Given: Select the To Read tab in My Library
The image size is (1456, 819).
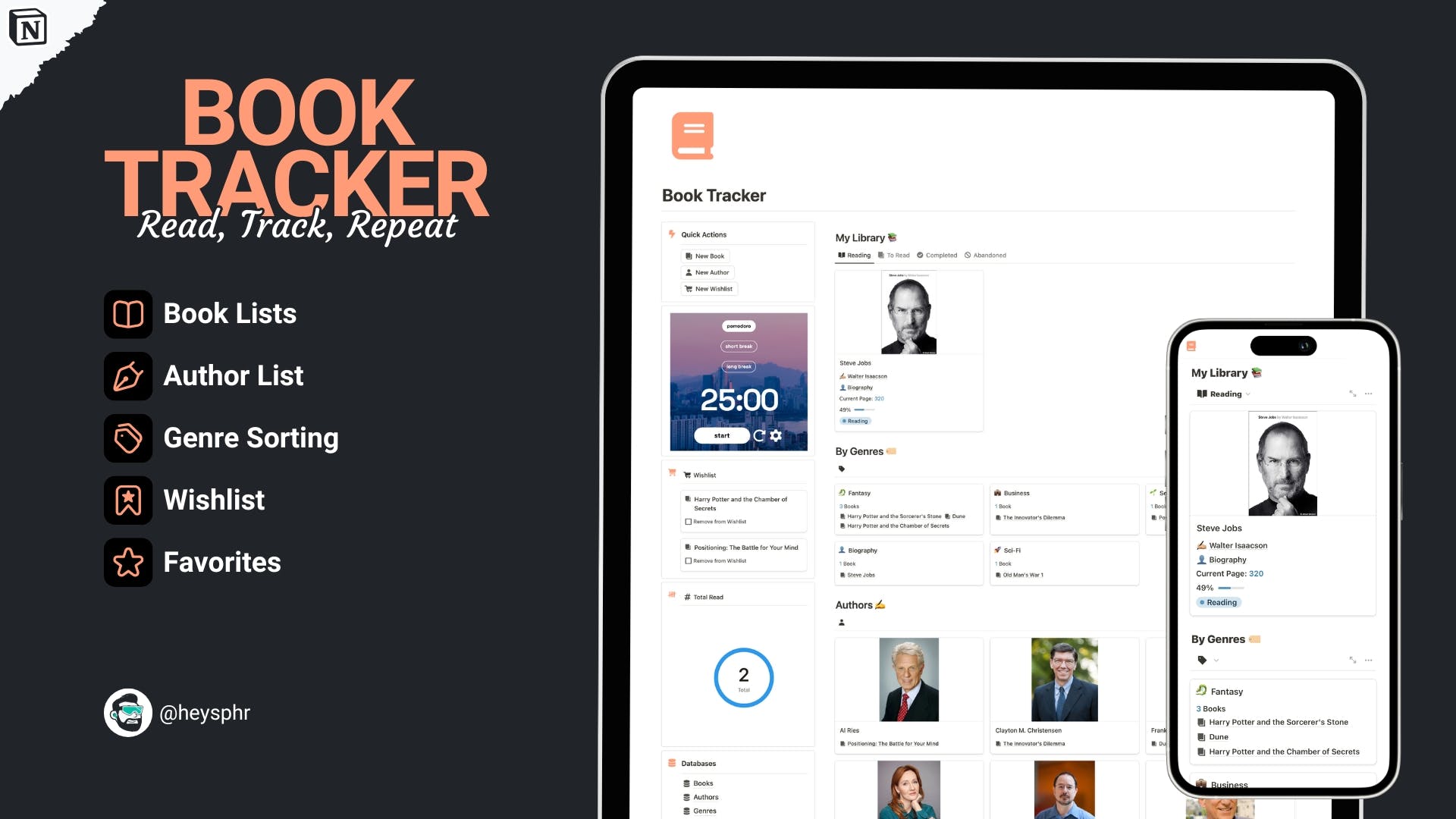Looking at the screenshot, I should (898, 255).
